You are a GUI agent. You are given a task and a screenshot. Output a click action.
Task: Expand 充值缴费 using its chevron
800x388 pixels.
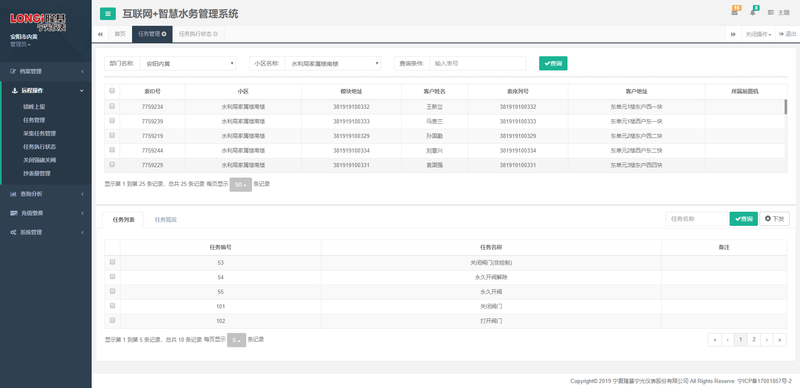82,213
